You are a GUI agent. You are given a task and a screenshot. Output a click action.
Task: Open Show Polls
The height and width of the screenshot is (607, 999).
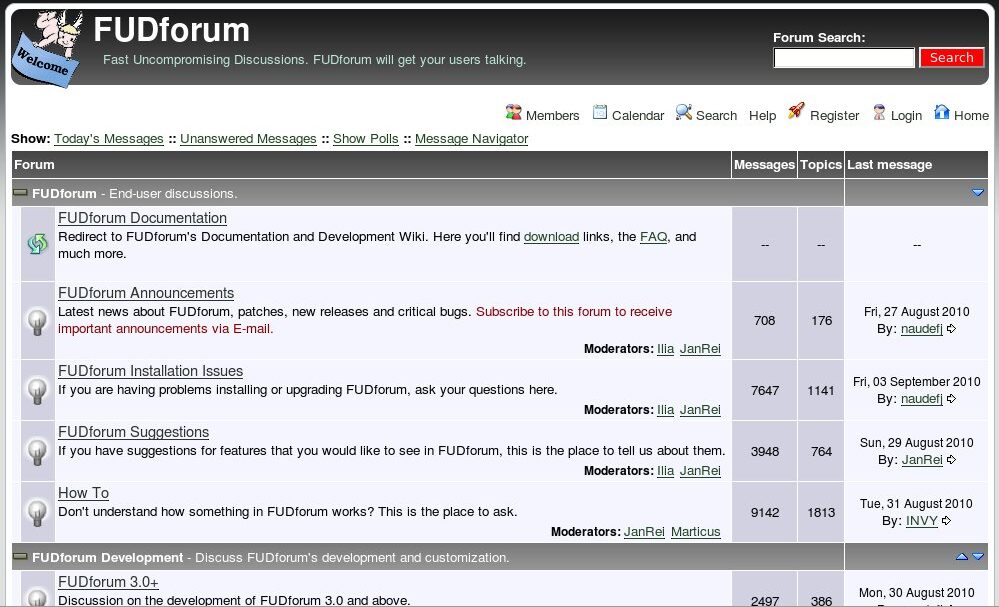coord(366,139)
